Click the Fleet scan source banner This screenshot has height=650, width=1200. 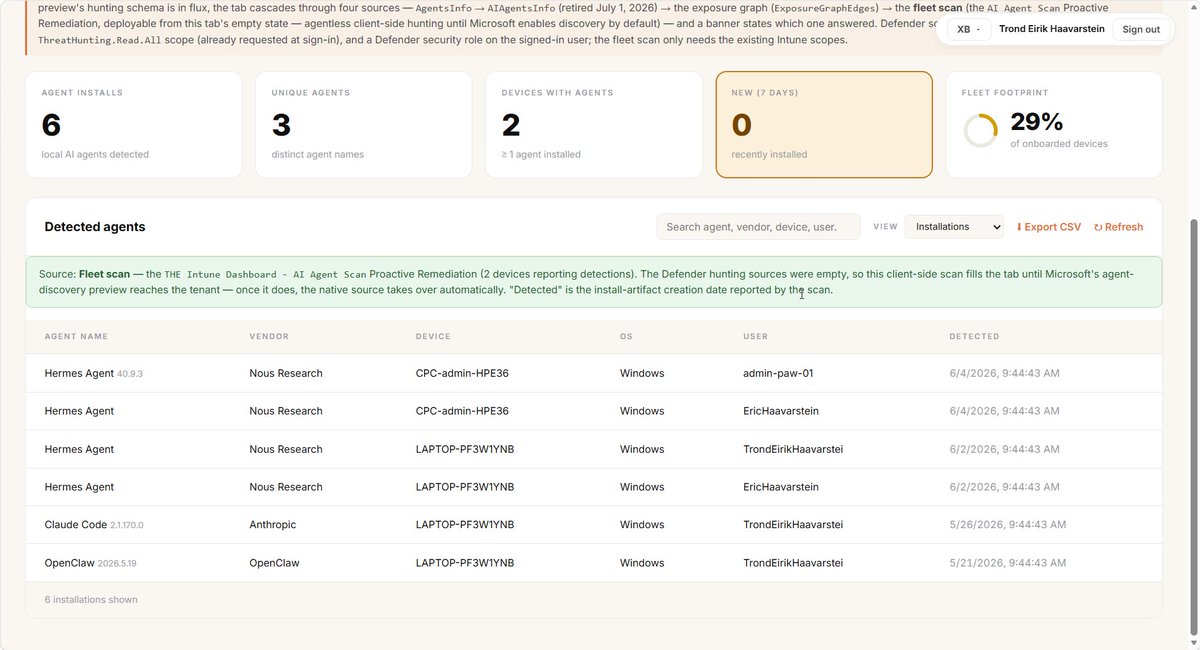594,282
